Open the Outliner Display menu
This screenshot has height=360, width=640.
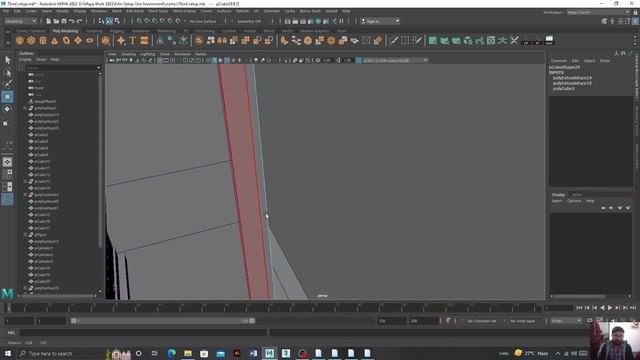tap(25, 60)
